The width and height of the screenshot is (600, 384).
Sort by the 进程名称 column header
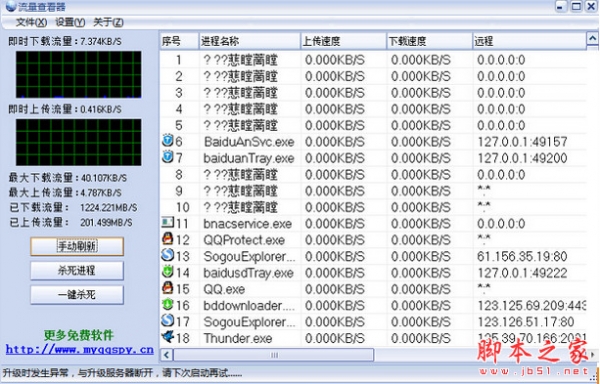tap(249, 41)
